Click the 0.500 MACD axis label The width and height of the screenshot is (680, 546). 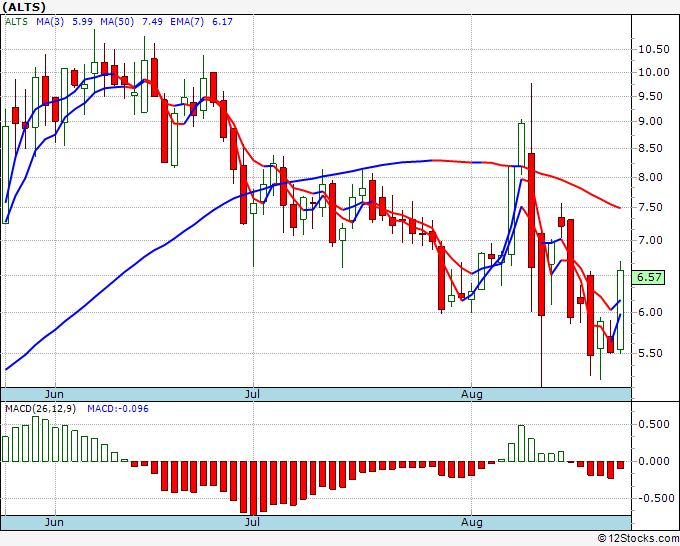tap(654, 424)
